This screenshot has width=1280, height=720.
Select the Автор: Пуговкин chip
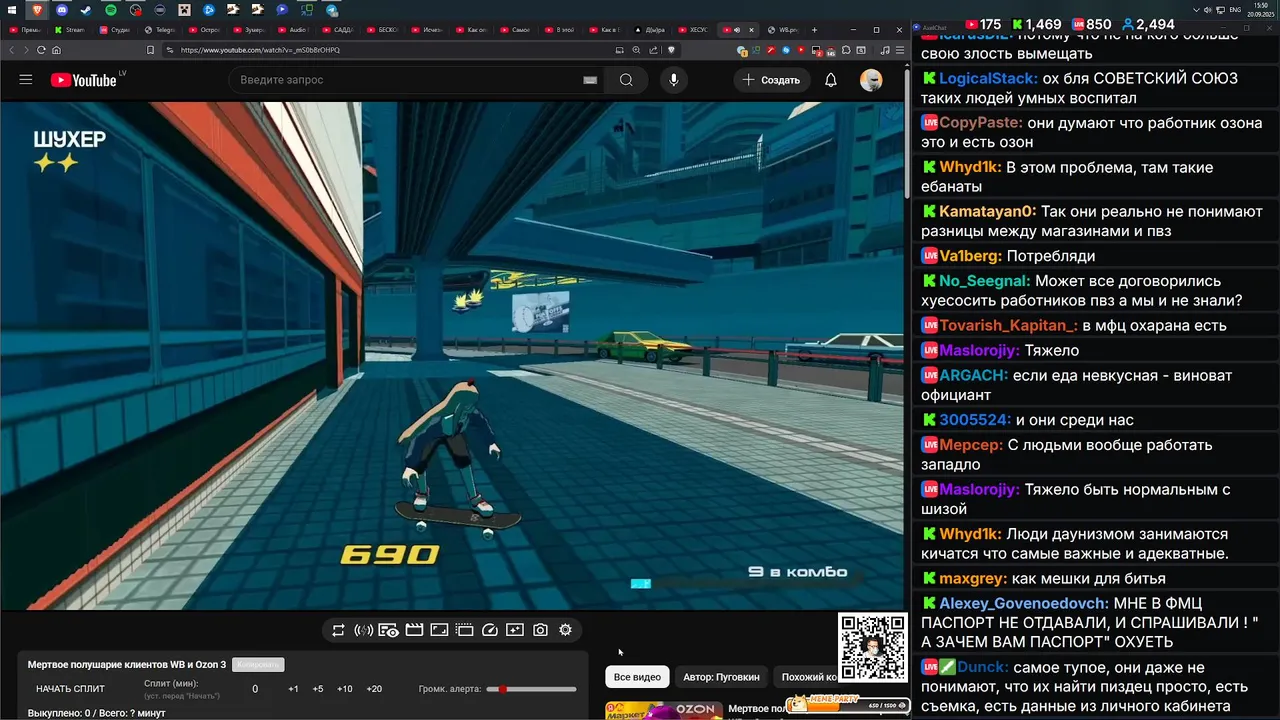pyautogui.click(x=721, y=677)
